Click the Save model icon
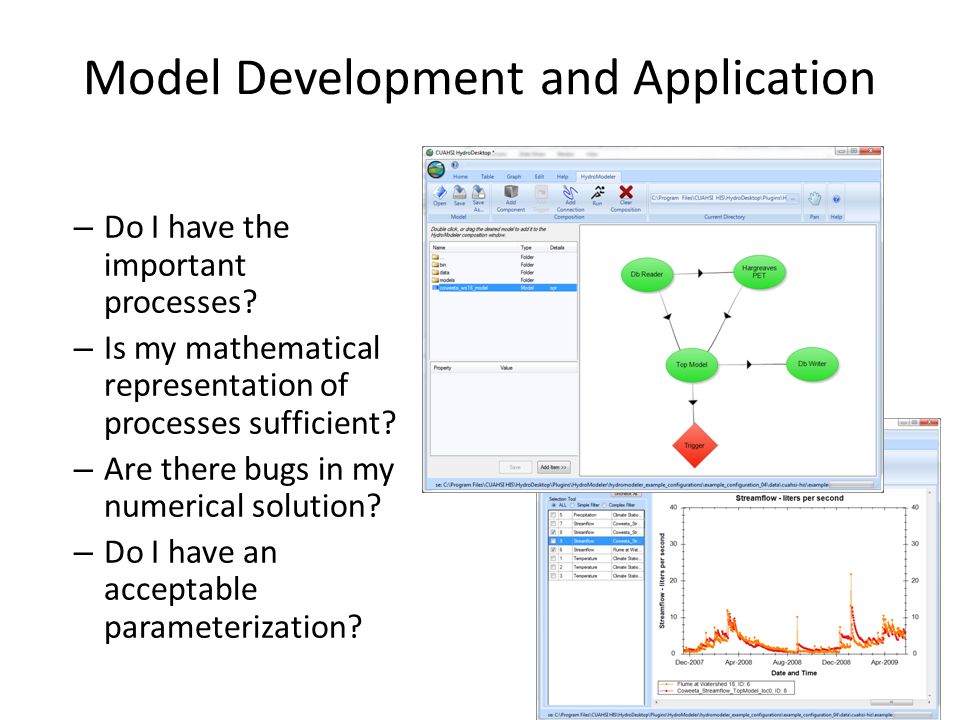Viewport: 960px width, 720px height. click(459, 192)
